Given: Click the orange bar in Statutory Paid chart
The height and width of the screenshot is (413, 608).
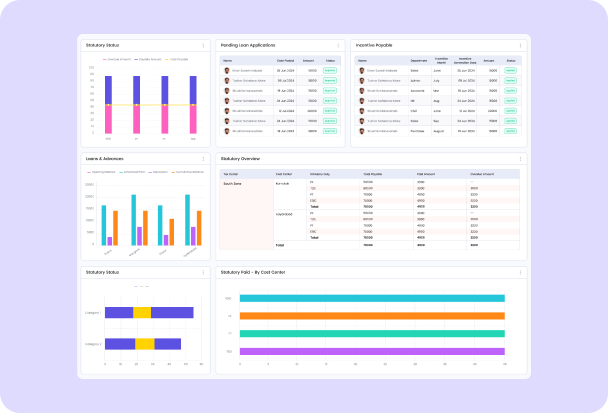Looking at the screenshot, I should (370, 316).
